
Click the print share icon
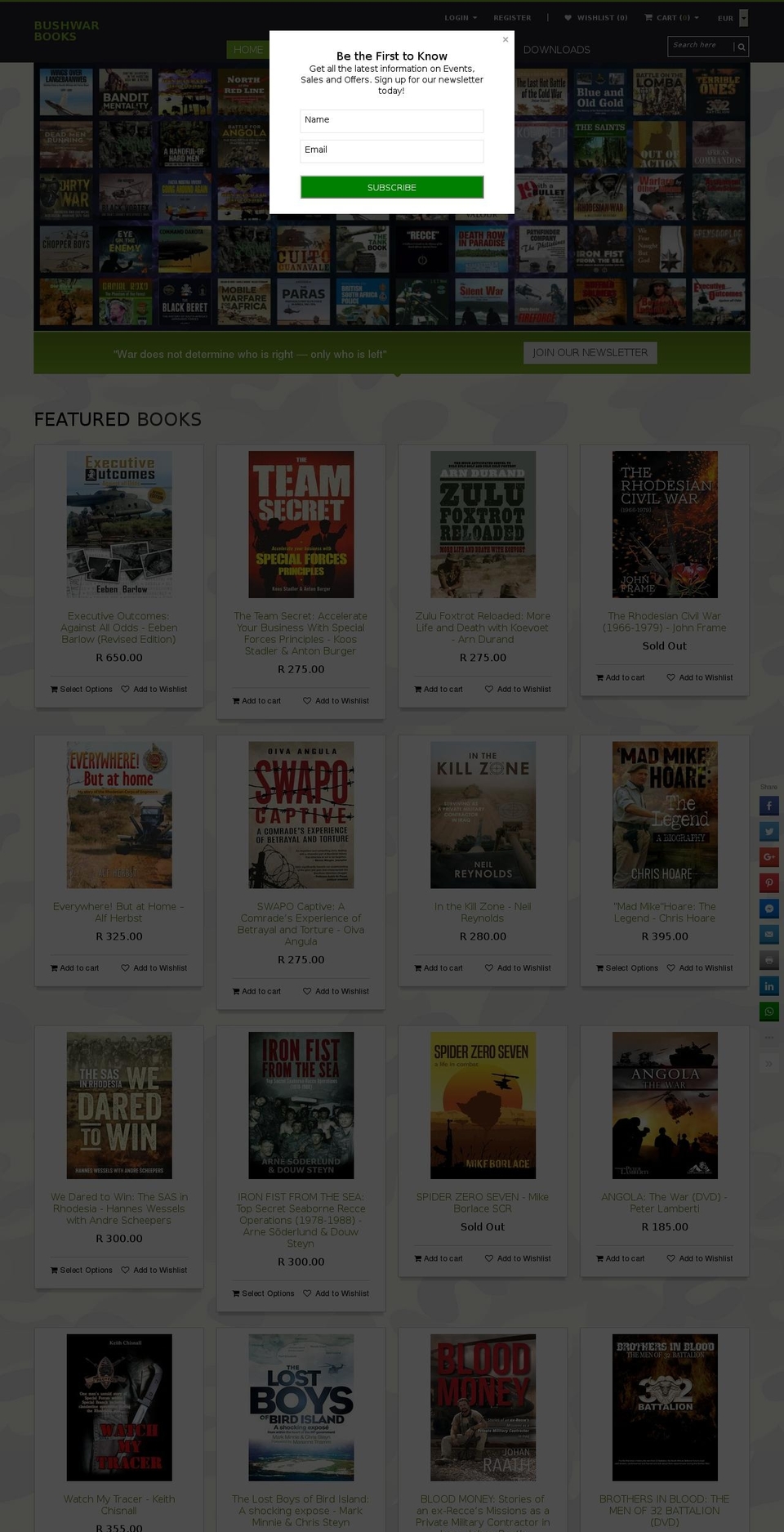[769, 960]
